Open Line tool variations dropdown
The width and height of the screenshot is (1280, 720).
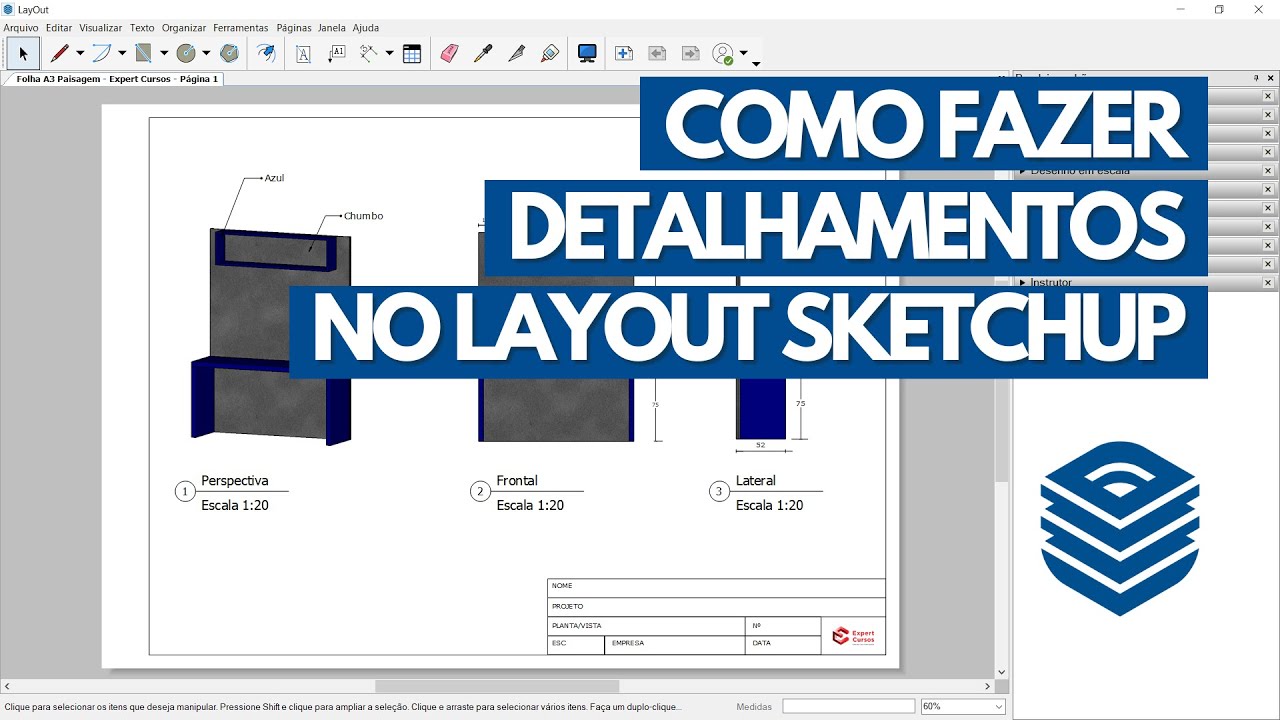[x=80, y=54]
